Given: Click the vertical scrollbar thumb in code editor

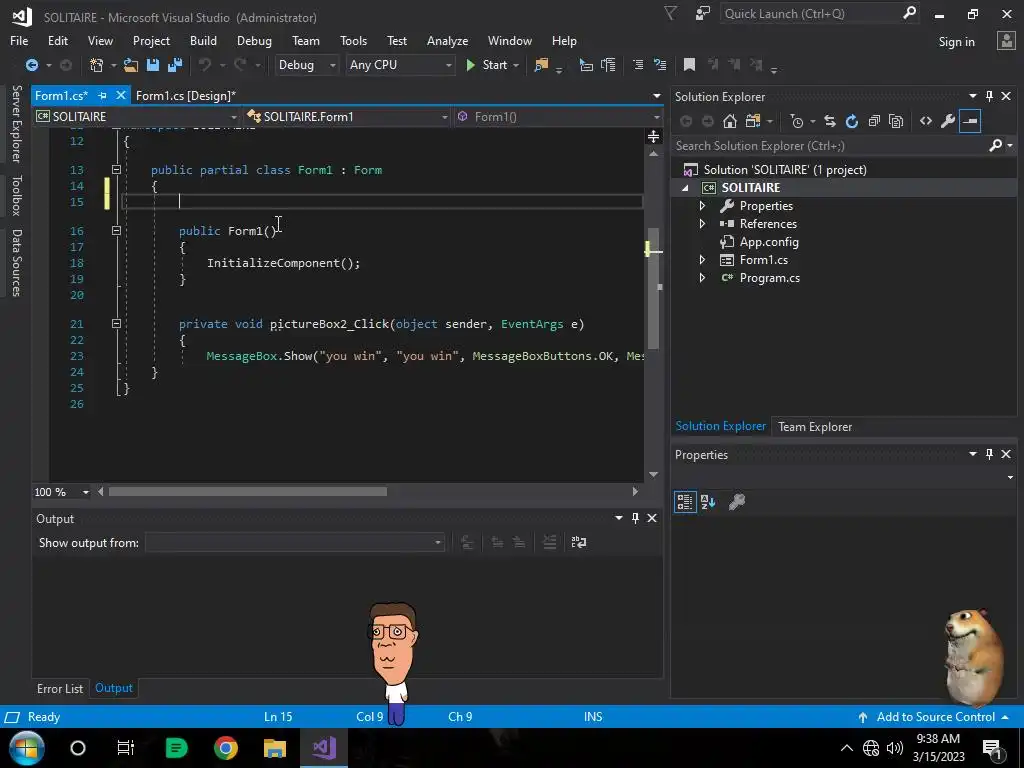Looking at the screenshot, I should [653, 289].
